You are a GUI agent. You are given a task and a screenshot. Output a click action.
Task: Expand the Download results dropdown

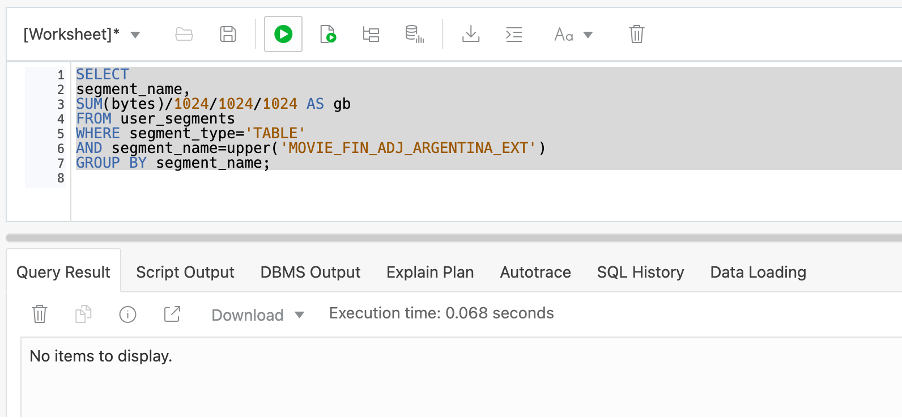258,315
